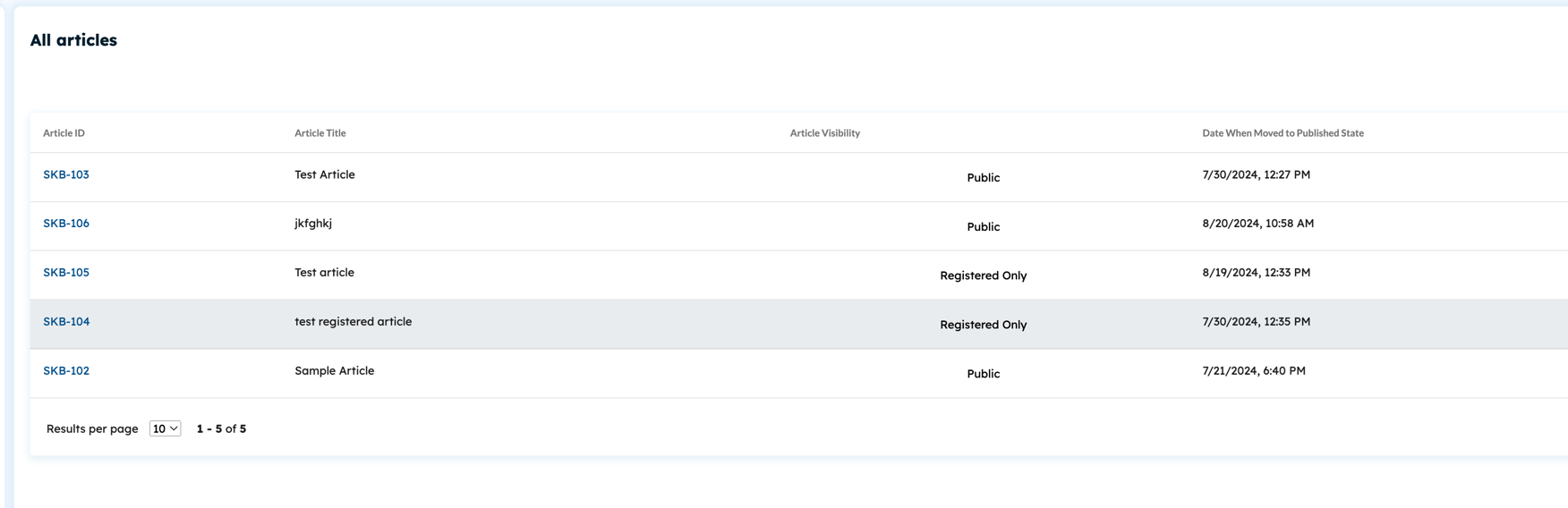Click the Article ID column header
The width and height of the screenshot is (1568, 508).
click(64, 133)
